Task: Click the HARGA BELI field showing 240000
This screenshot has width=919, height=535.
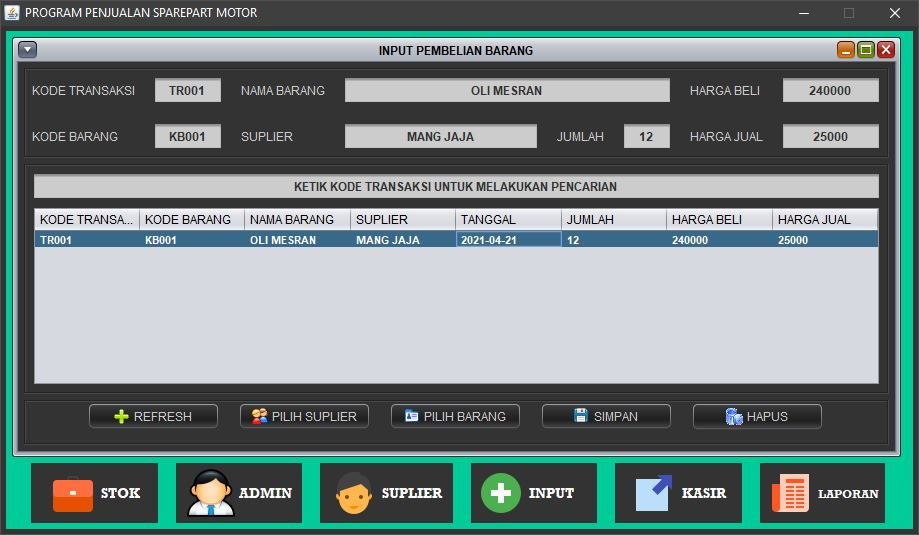Action: (x=830, y=91)
